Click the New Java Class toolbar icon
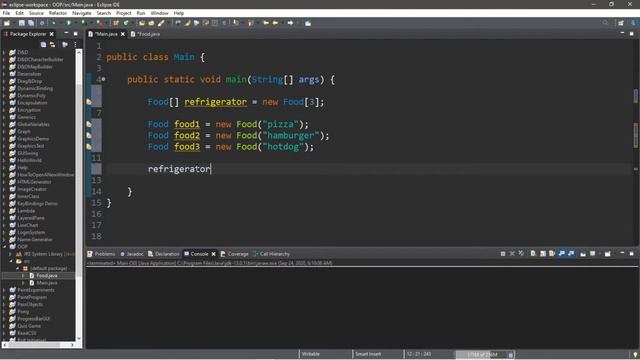The image size is (640, 360). (x=126, y=23)
